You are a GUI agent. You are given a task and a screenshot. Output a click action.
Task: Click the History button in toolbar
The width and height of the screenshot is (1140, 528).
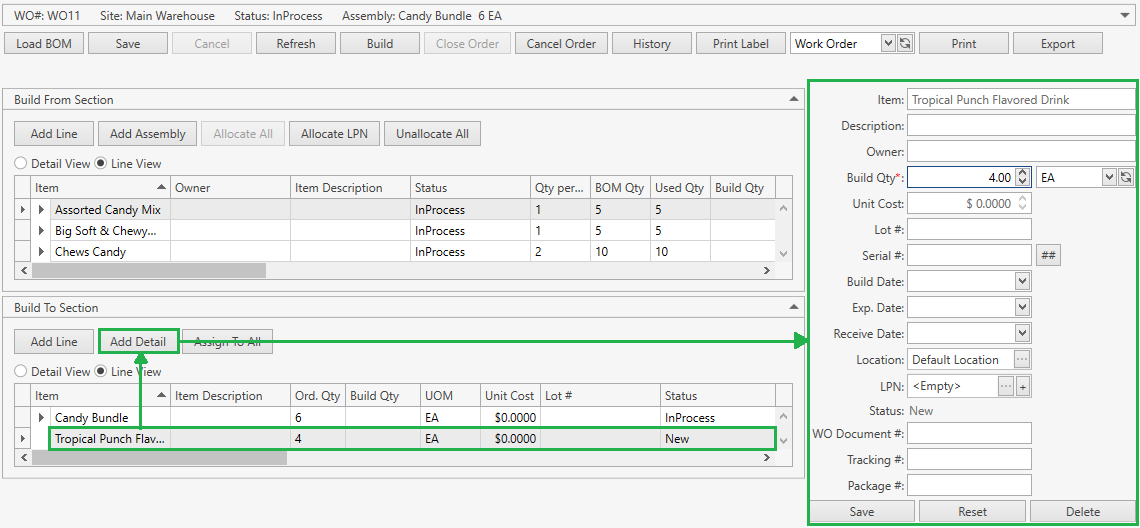651,43
